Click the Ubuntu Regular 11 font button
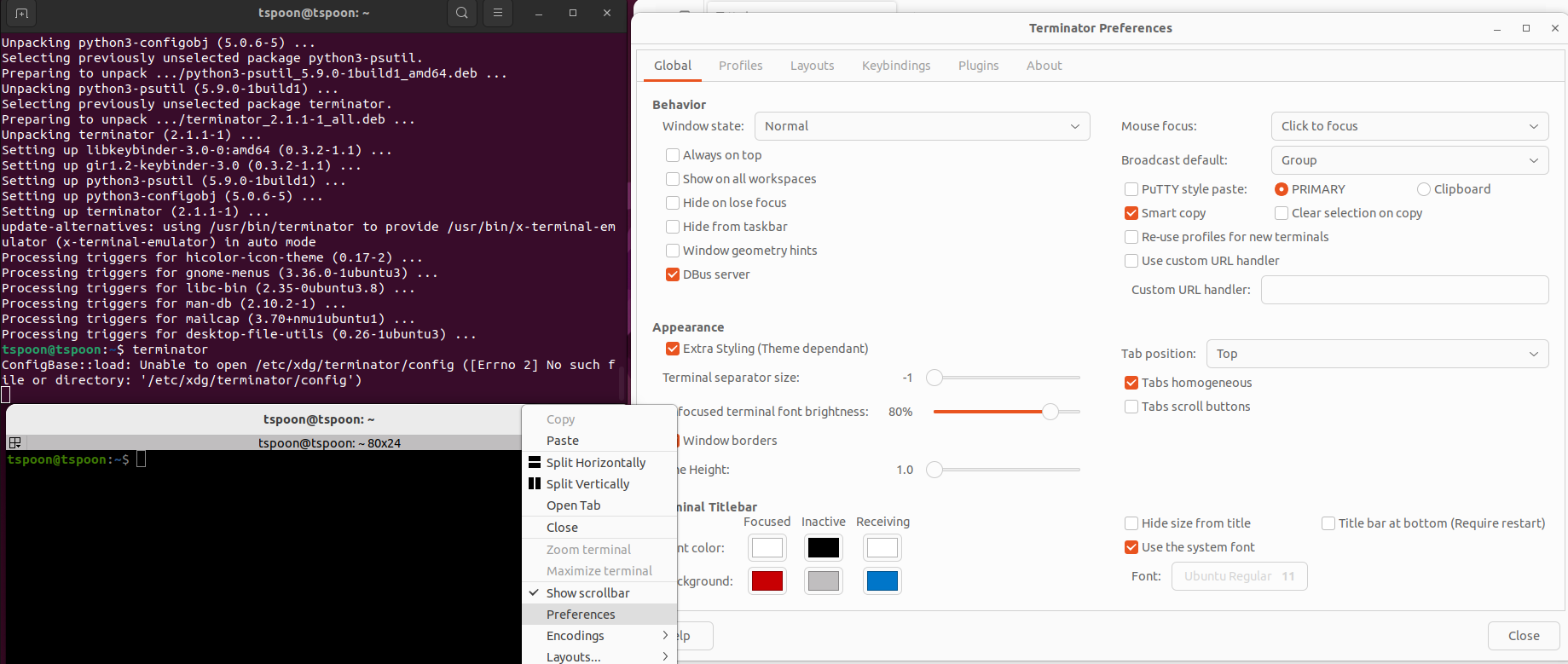The height and width of the screenshot is (664, 1568). [x=1240, y=576]
